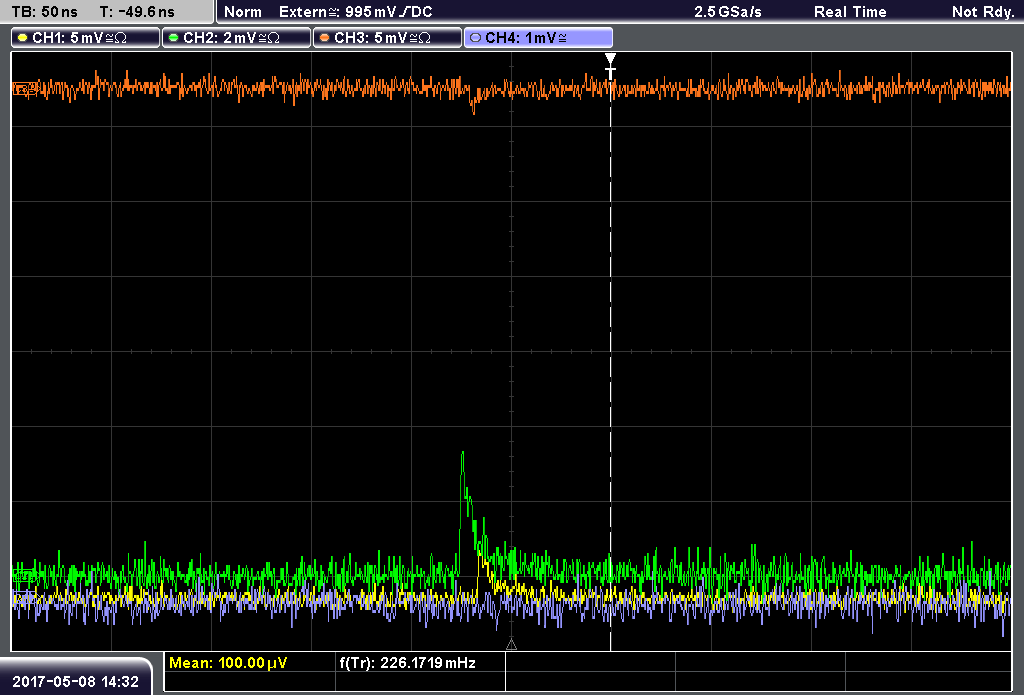Click the 2.5 GSa/s sample rate readout

click(x=728, y=12)
